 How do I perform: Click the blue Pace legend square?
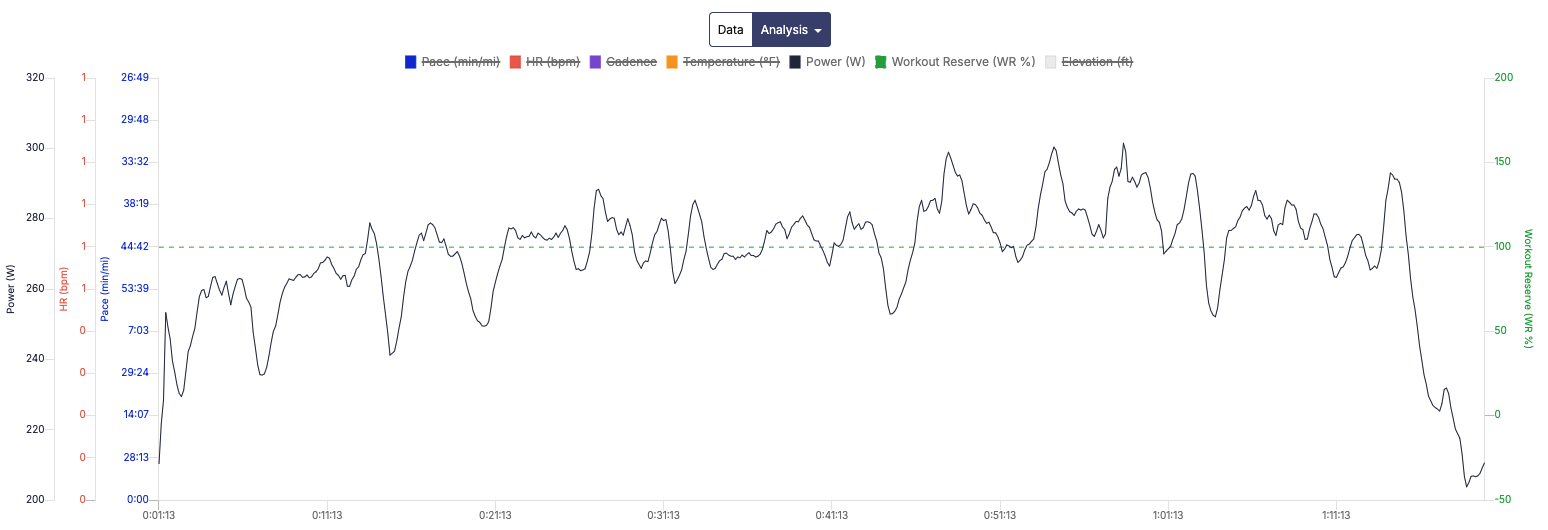click(x=410, y=62)
